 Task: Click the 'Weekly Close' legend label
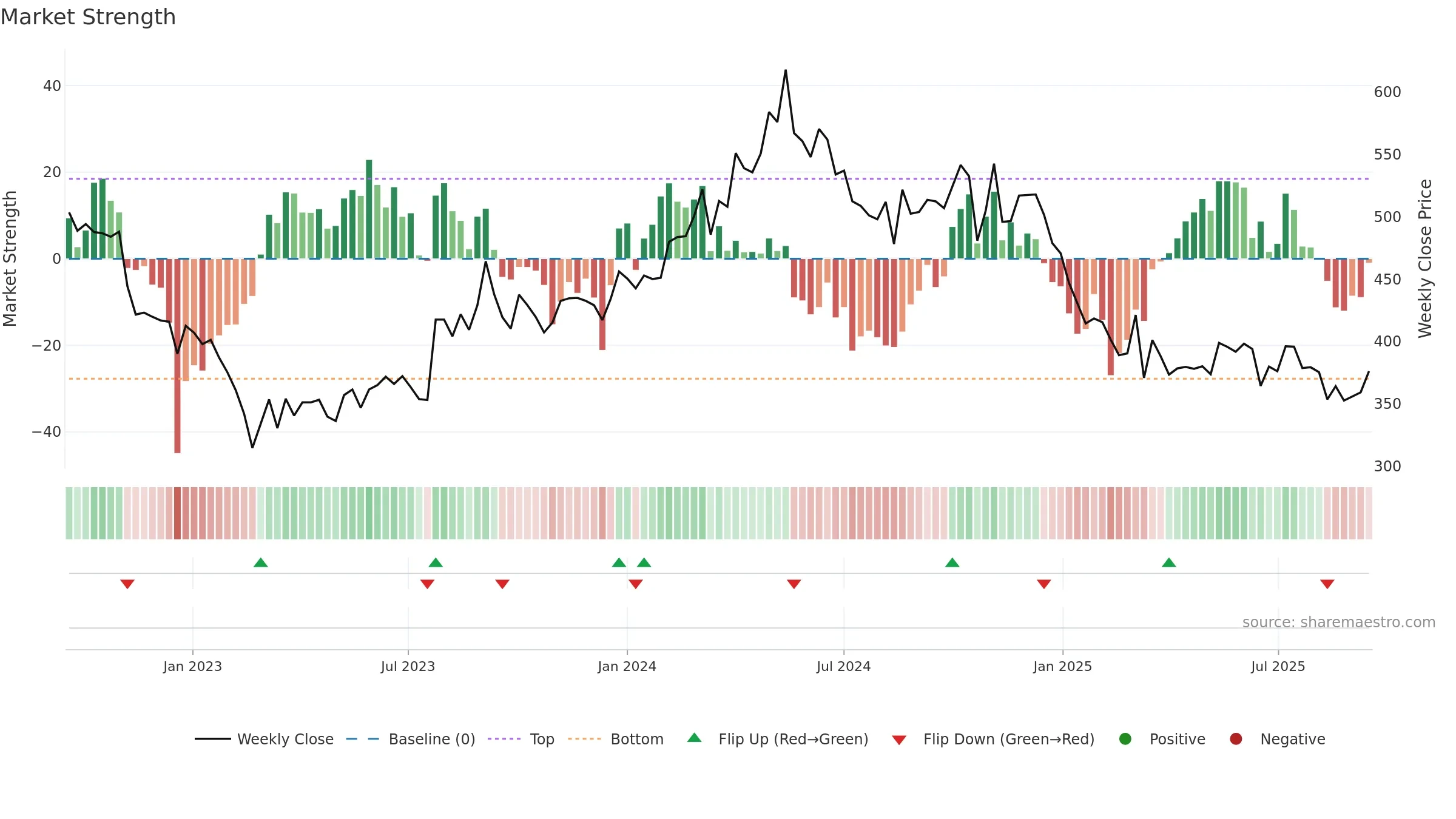click(285, 740)
